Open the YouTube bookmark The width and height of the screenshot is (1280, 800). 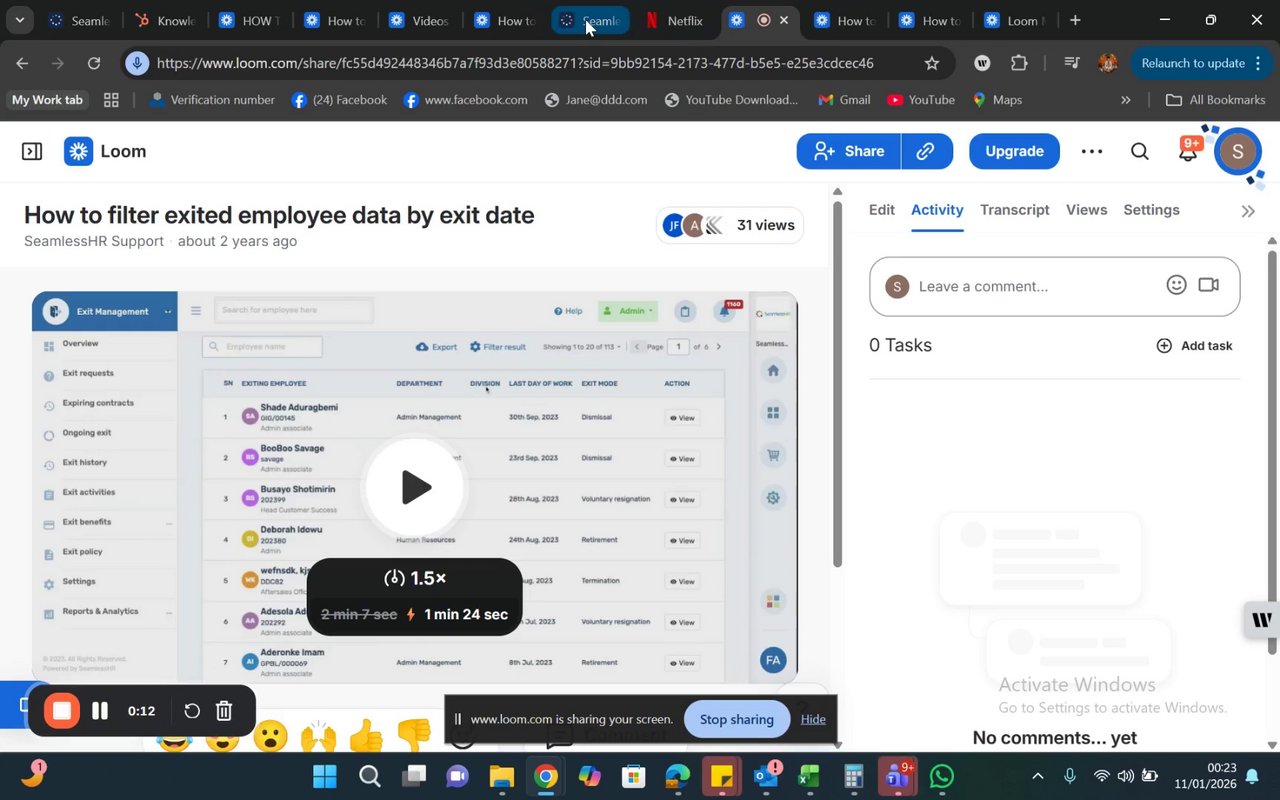point(921,100)
